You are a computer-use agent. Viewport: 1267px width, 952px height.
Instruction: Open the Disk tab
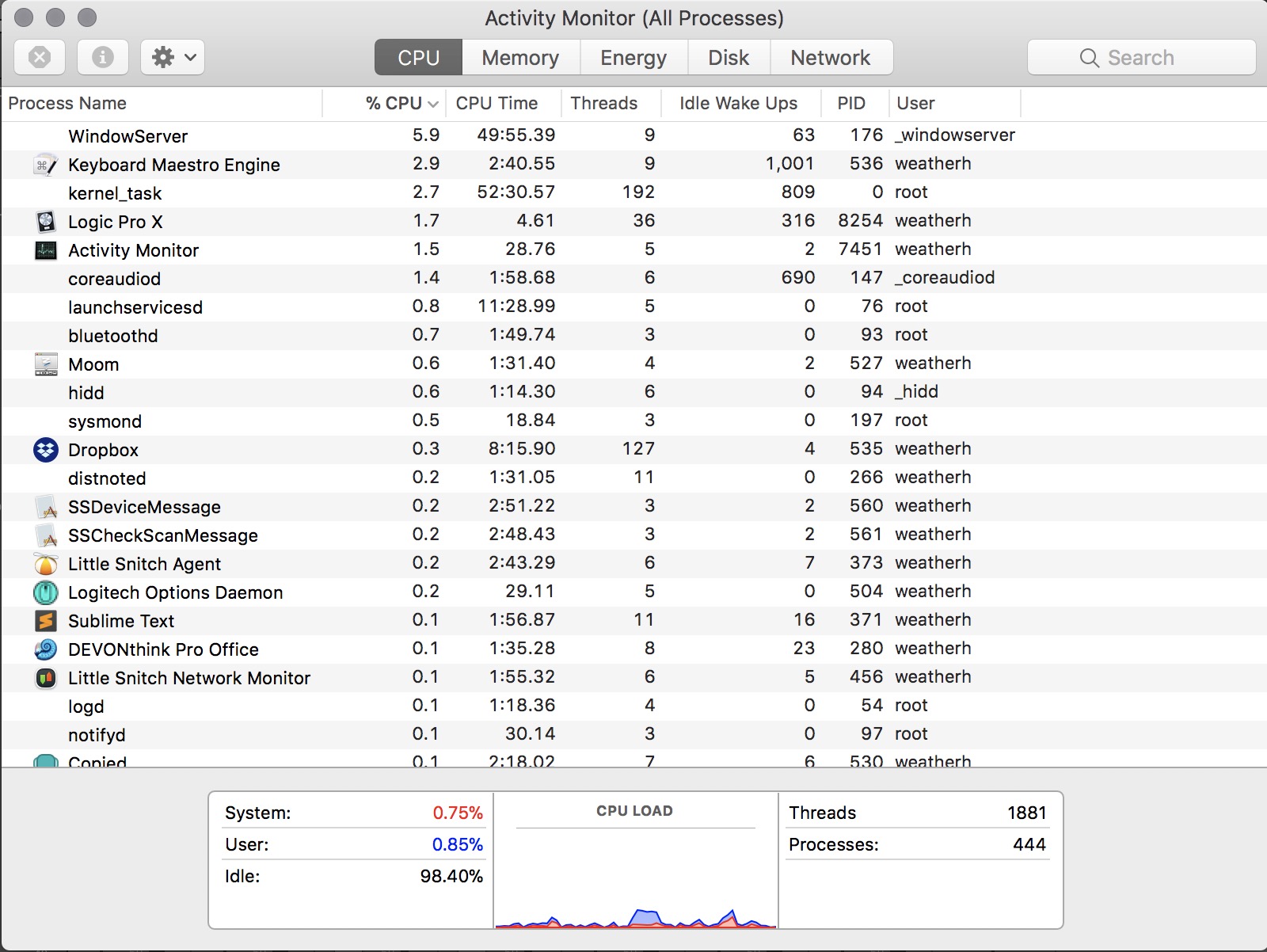point(729,57)
